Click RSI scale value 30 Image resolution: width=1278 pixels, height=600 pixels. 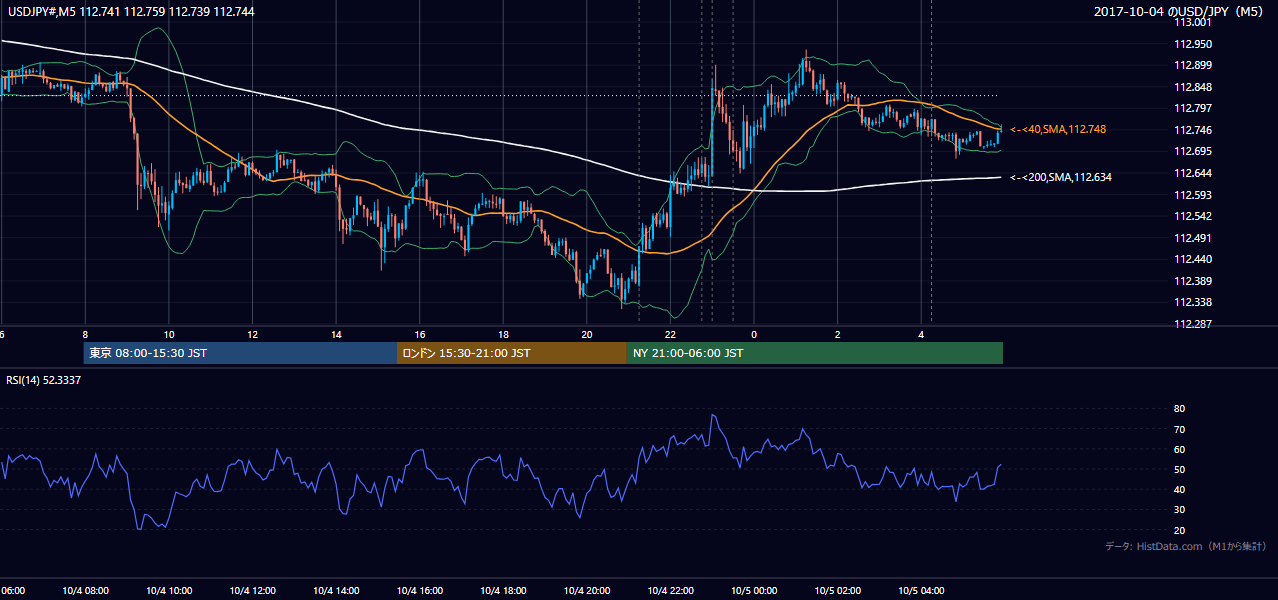(x=1179, y=509)
